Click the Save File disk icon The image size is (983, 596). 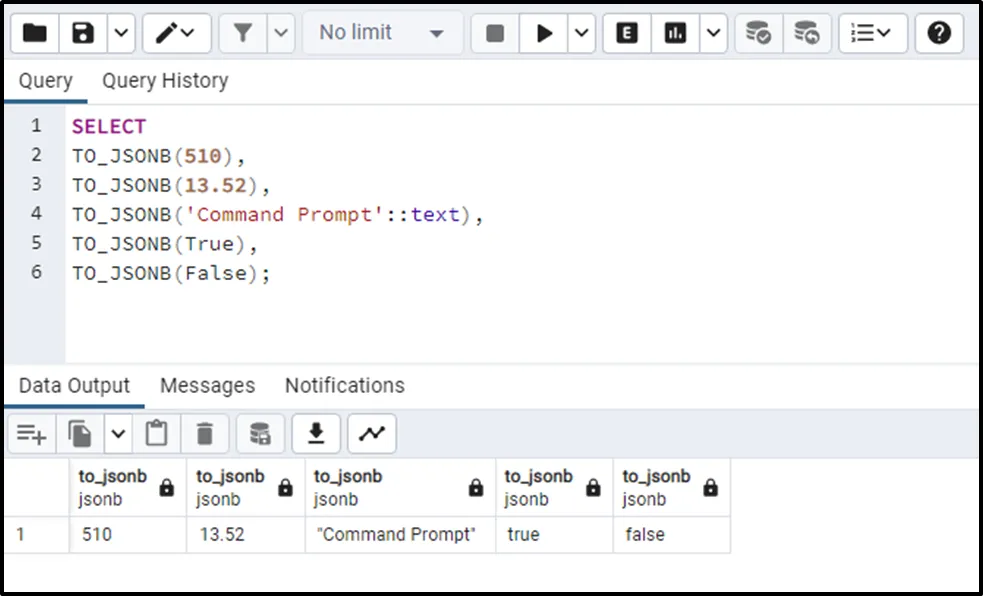pyautogui.click(x=84, y=33)
